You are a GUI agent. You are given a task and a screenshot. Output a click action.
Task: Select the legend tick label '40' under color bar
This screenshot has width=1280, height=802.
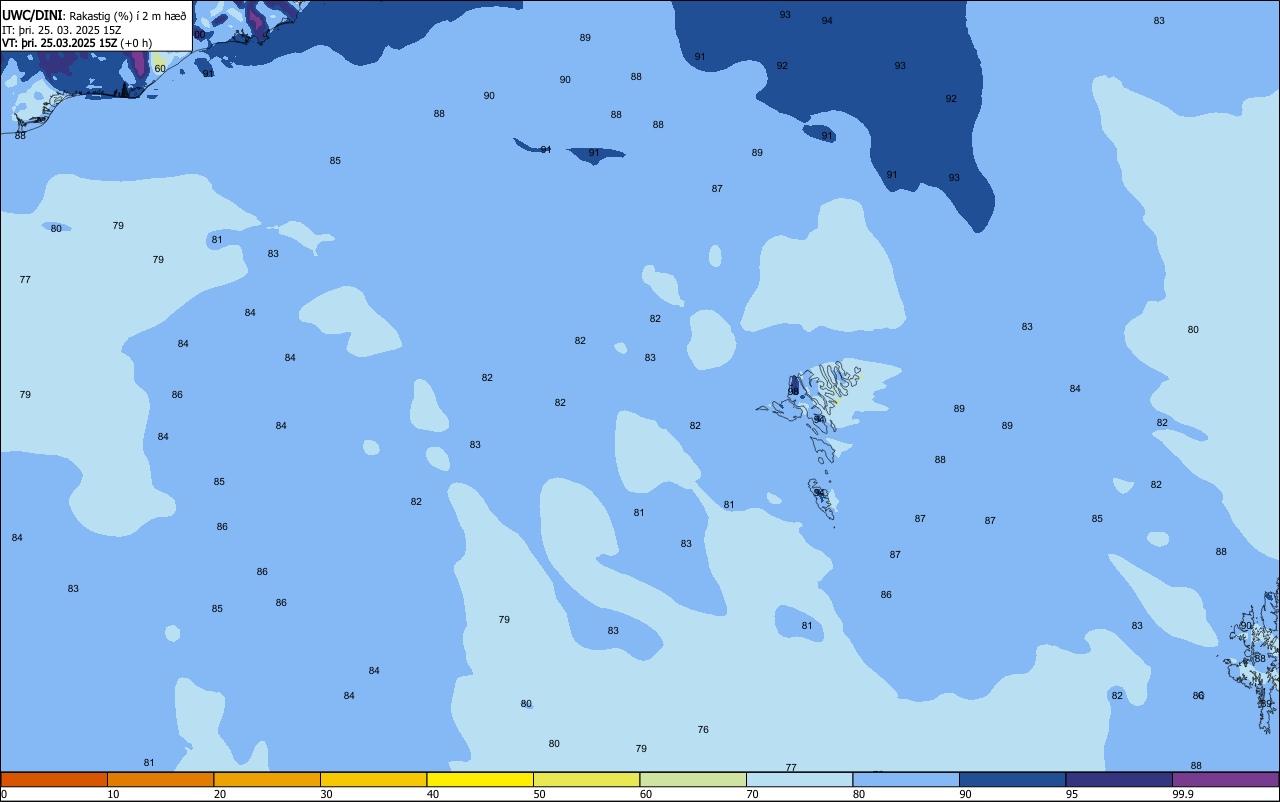(433, 794)
